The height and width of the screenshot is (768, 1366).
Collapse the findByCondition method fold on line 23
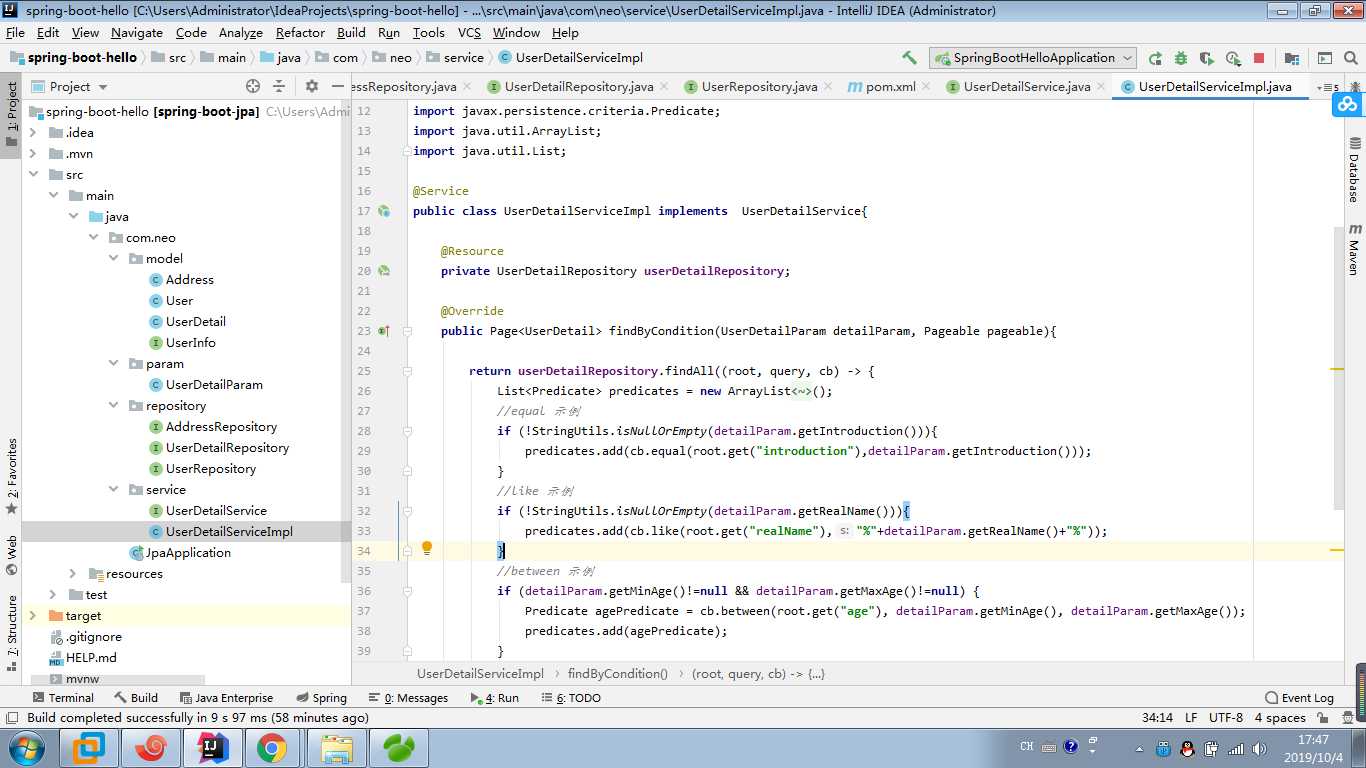tap(406, 331)
